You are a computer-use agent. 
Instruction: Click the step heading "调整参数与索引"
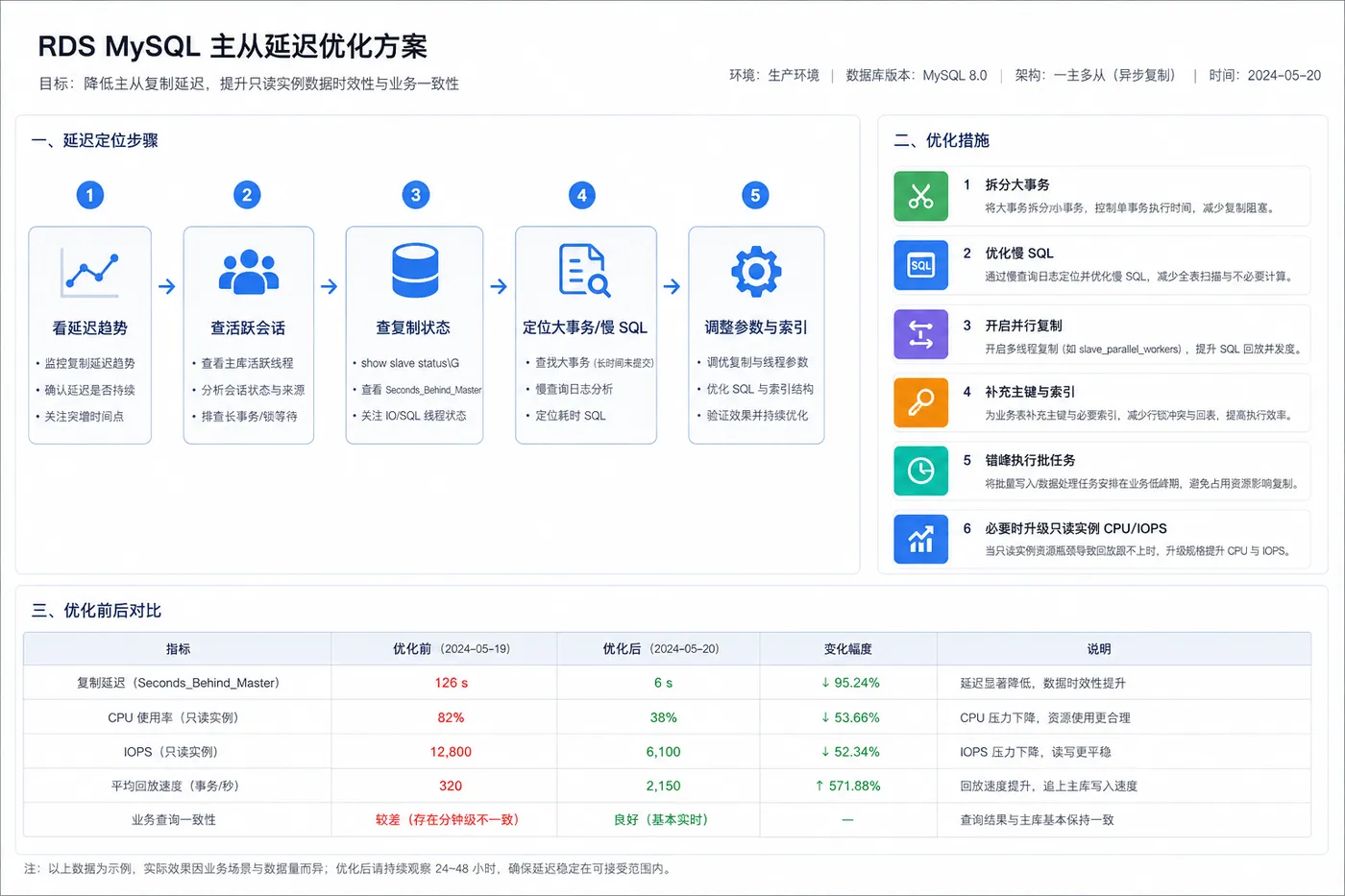pyautogui.click(x=756, y=327)
